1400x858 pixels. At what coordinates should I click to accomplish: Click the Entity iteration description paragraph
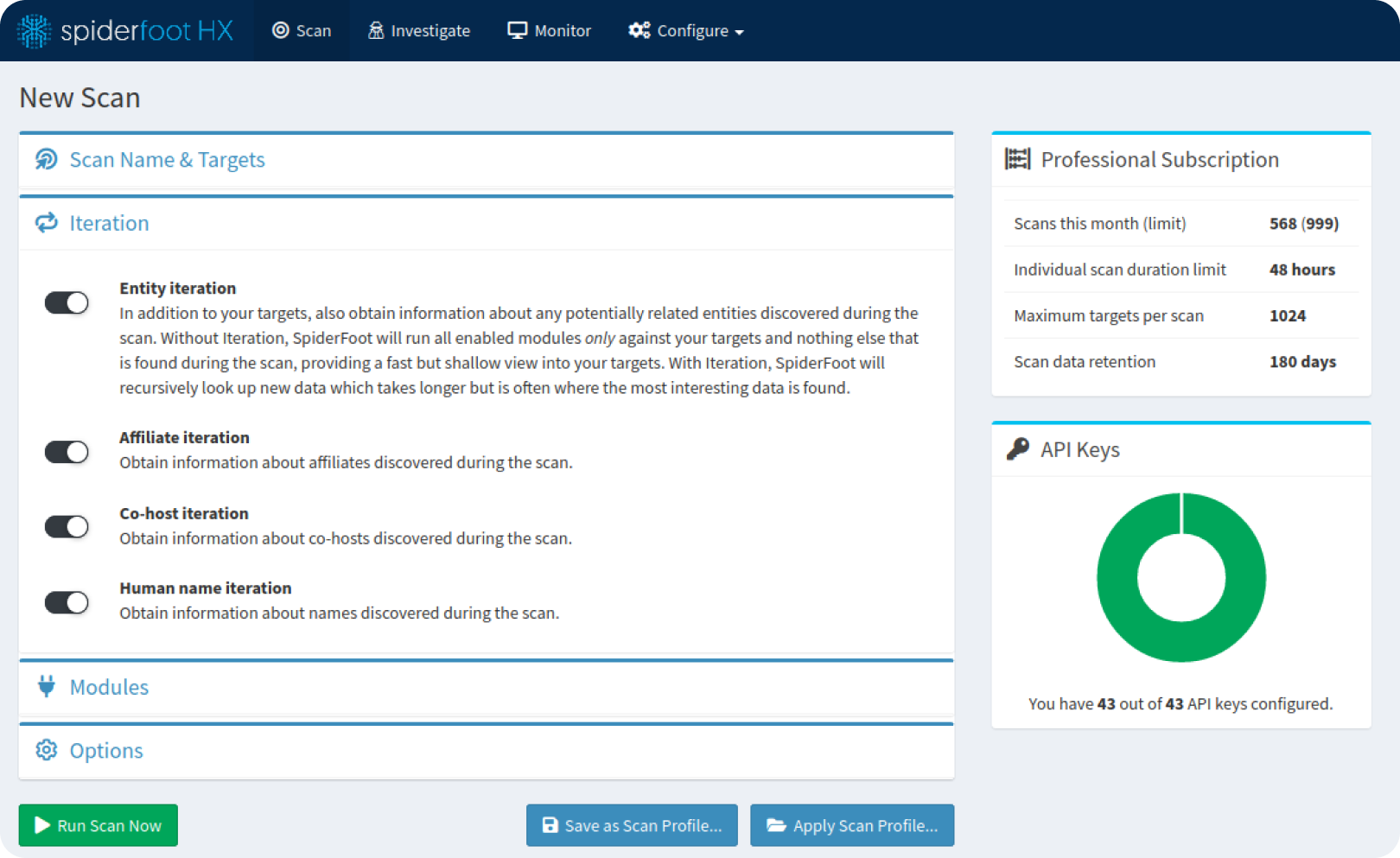[x=519, y=350]
